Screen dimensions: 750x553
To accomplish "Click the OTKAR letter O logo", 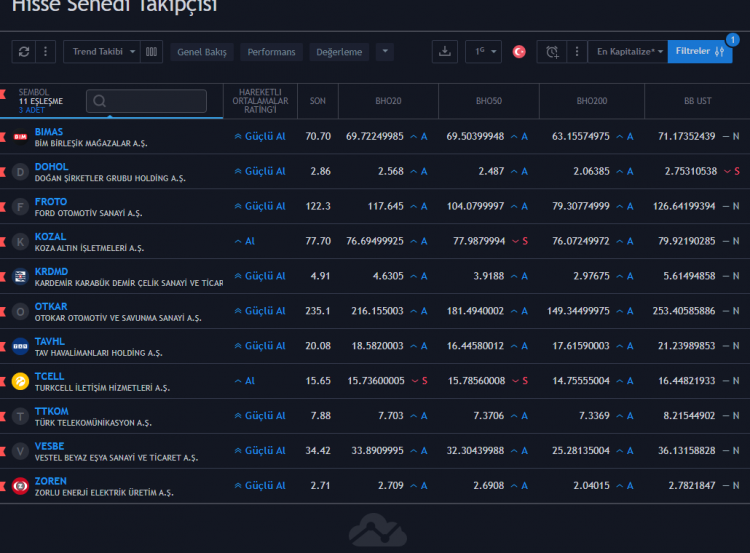I will (20, 311).
